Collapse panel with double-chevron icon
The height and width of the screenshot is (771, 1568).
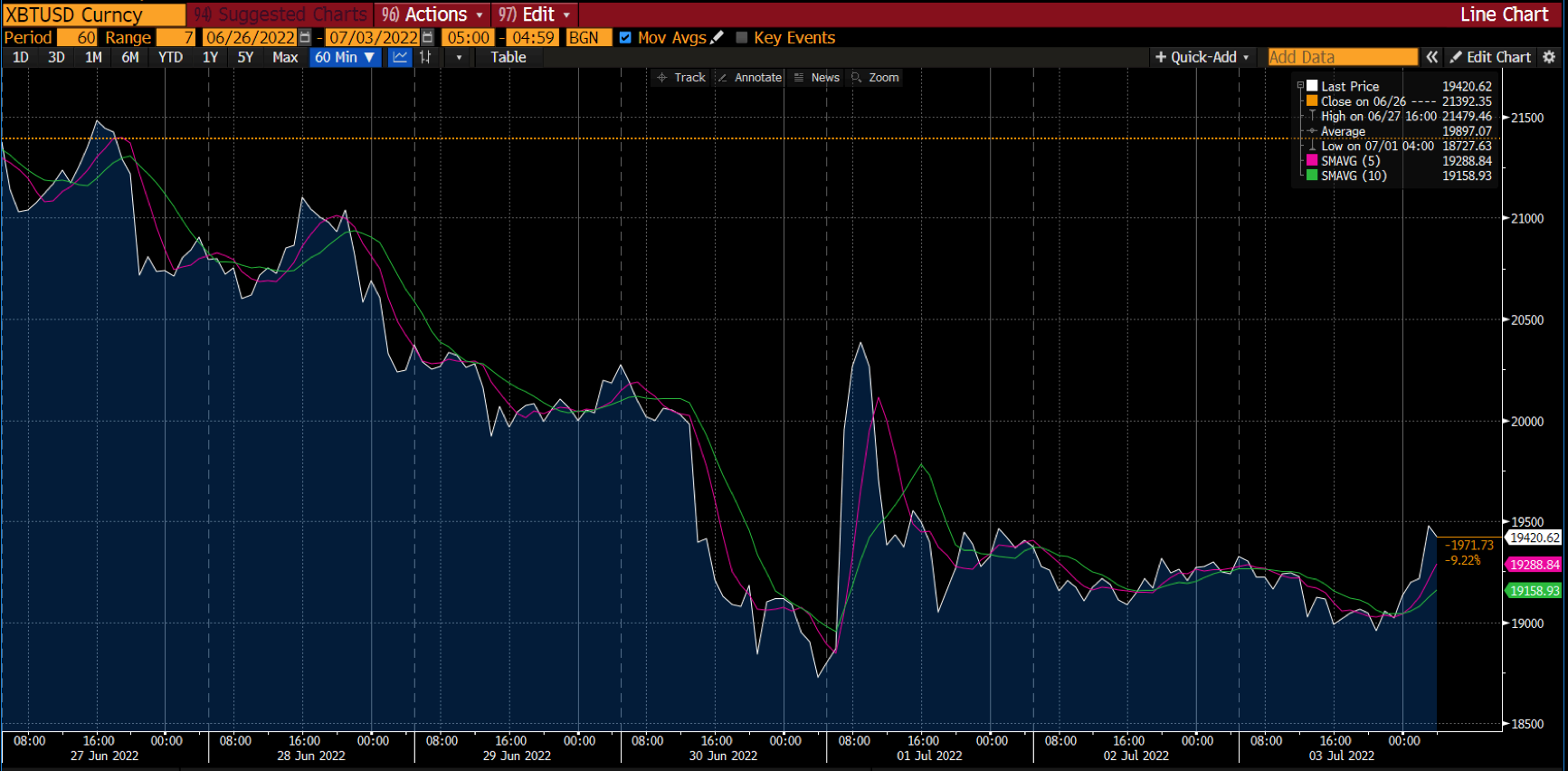[1432, 57]
